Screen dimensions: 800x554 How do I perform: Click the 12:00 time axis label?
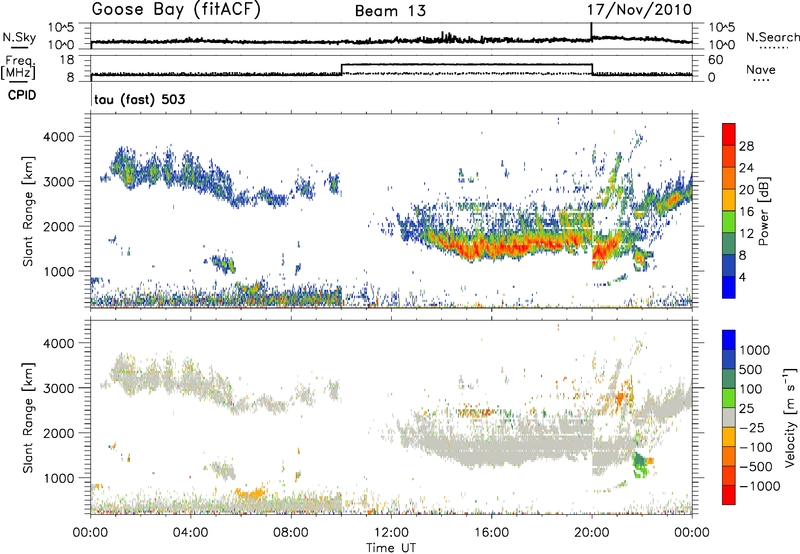coord(391,533)
